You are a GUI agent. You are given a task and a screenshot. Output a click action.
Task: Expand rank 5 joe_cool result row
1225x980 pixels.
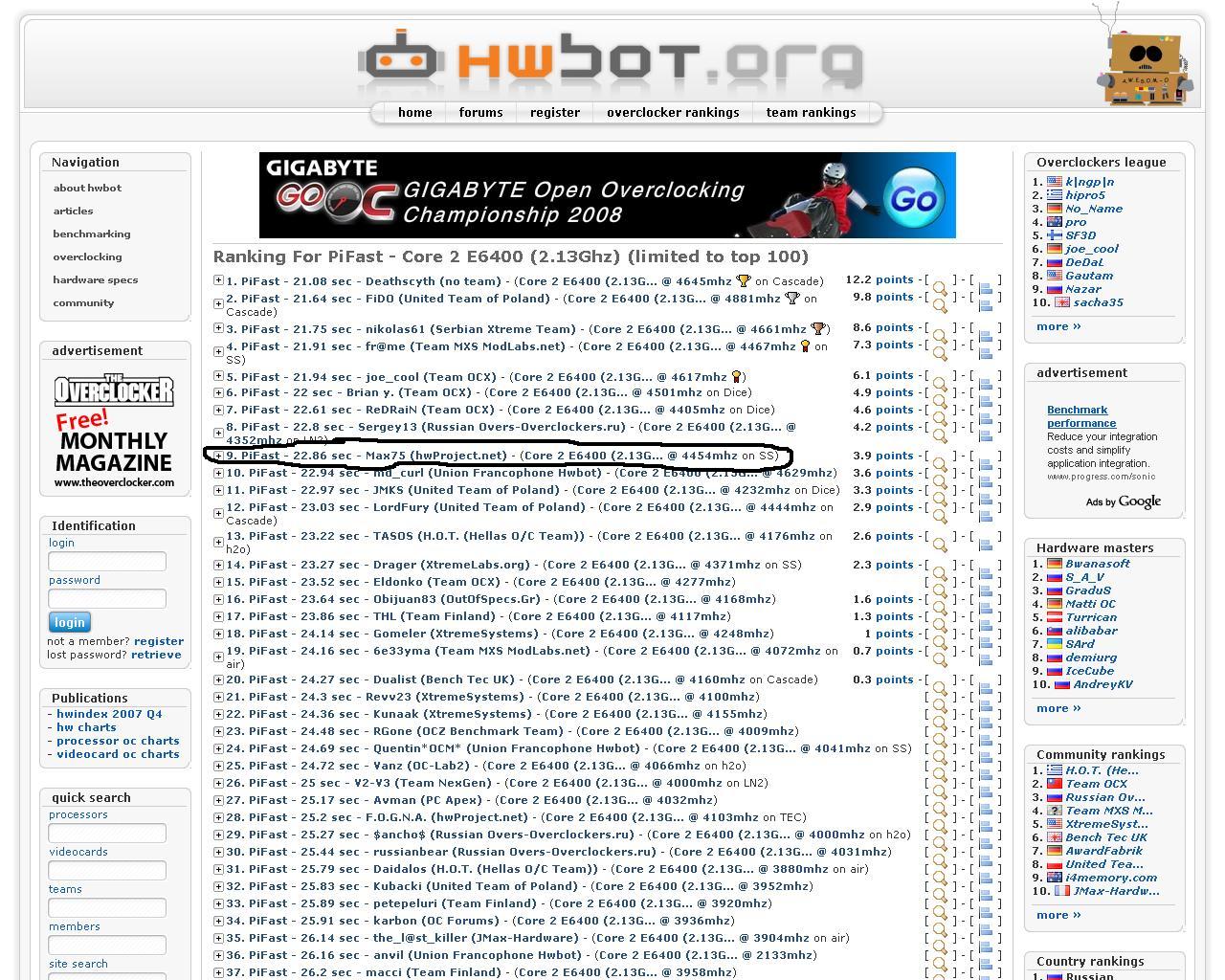[x=218, y=376]
